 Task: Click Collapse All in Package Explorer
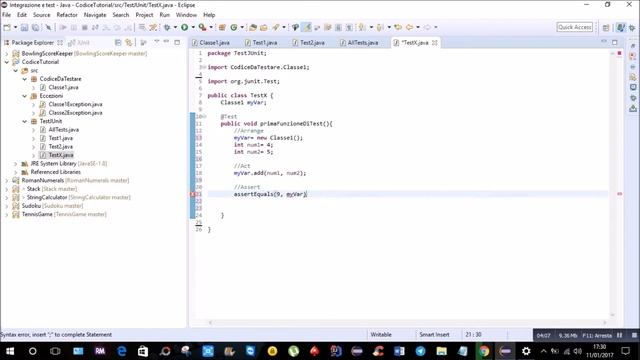click(x=118, y=42)
